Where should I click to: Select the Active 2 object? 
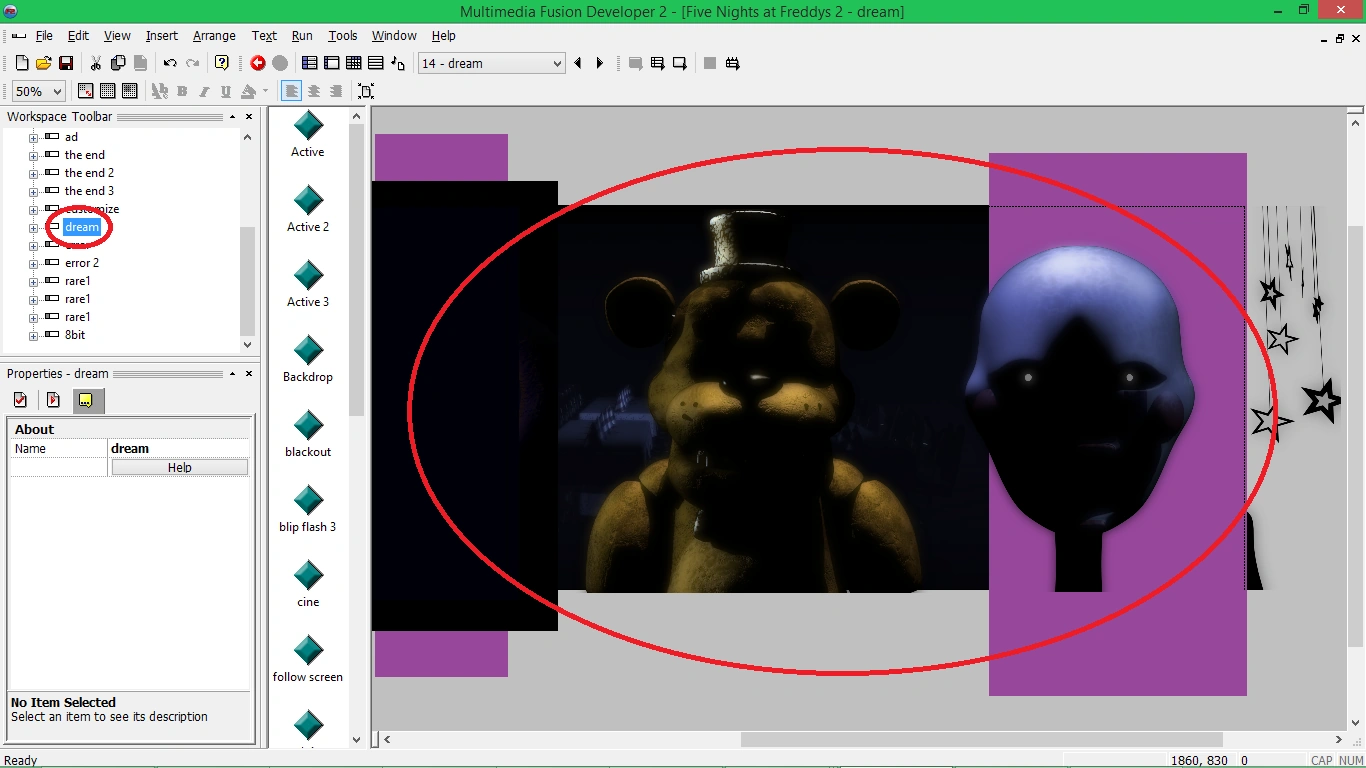point(308,210)
